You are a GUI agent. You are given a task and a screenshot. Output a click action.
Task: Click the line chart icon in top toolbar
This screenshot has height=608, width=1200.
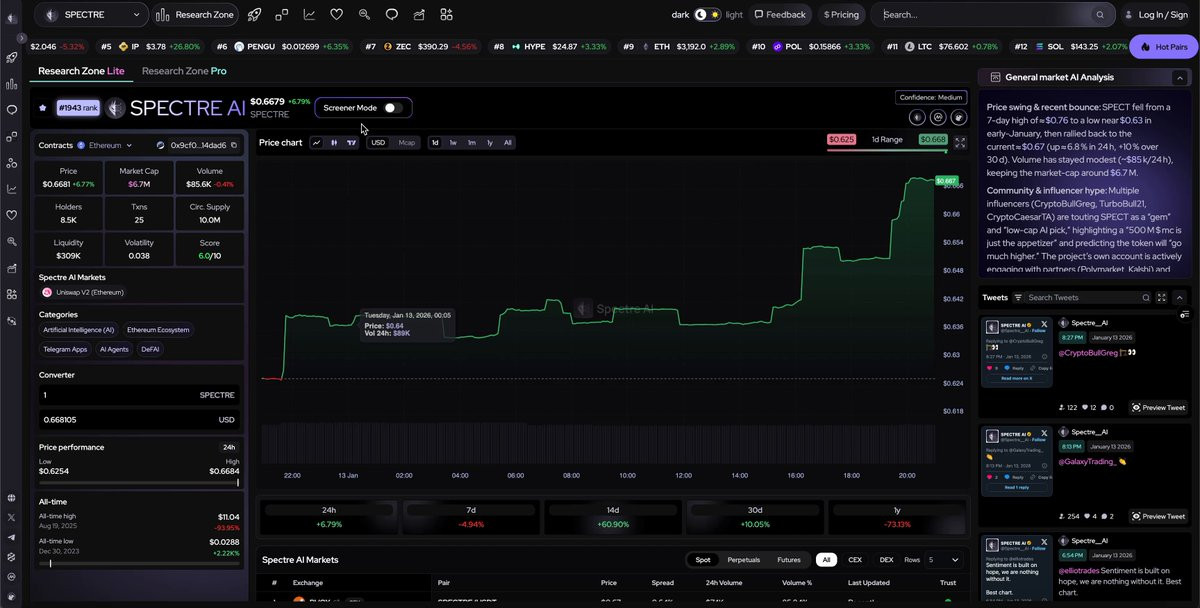(x=309, y=15)
